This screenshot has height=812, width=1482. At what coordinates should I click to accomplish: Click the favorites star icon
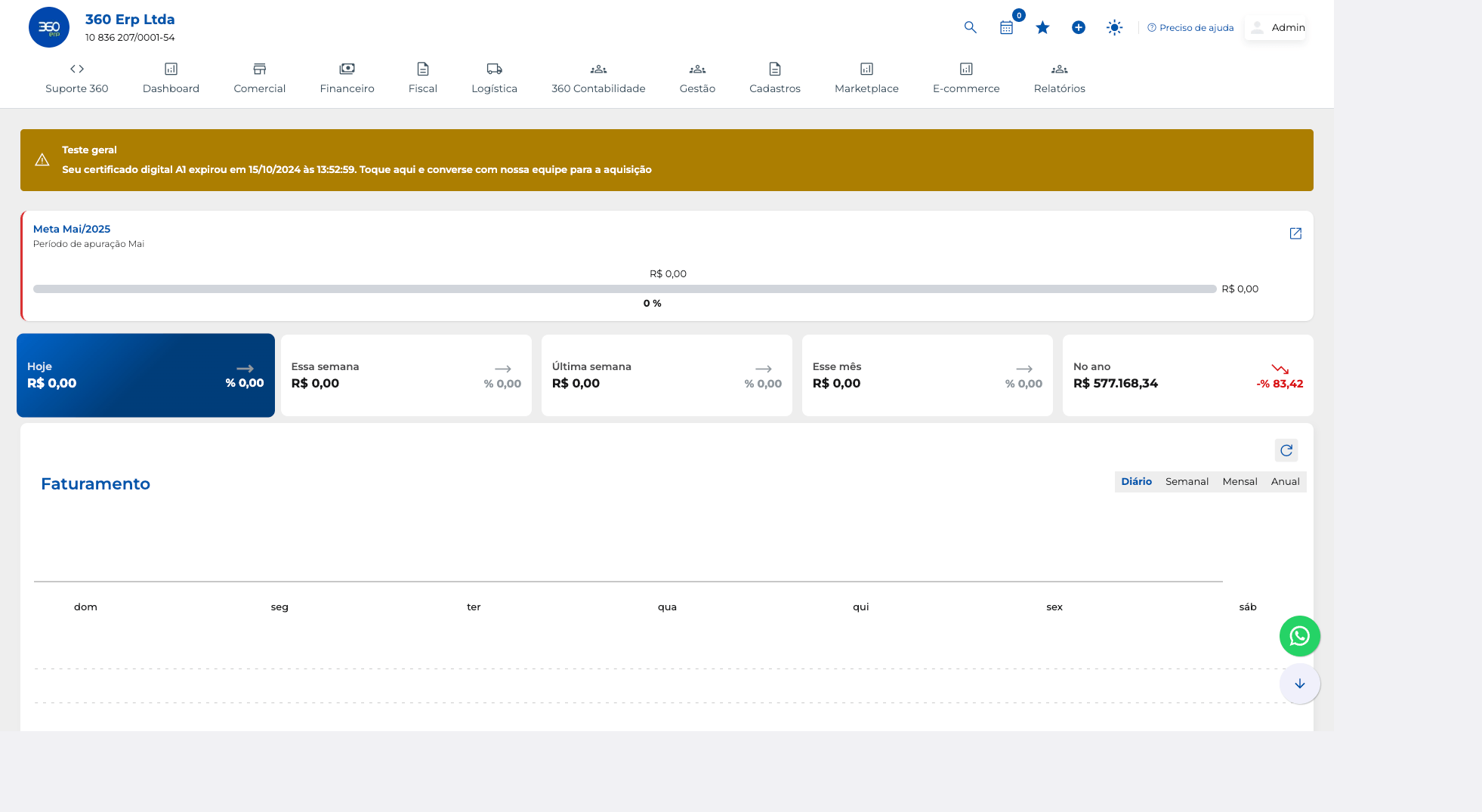point(1042,27)
